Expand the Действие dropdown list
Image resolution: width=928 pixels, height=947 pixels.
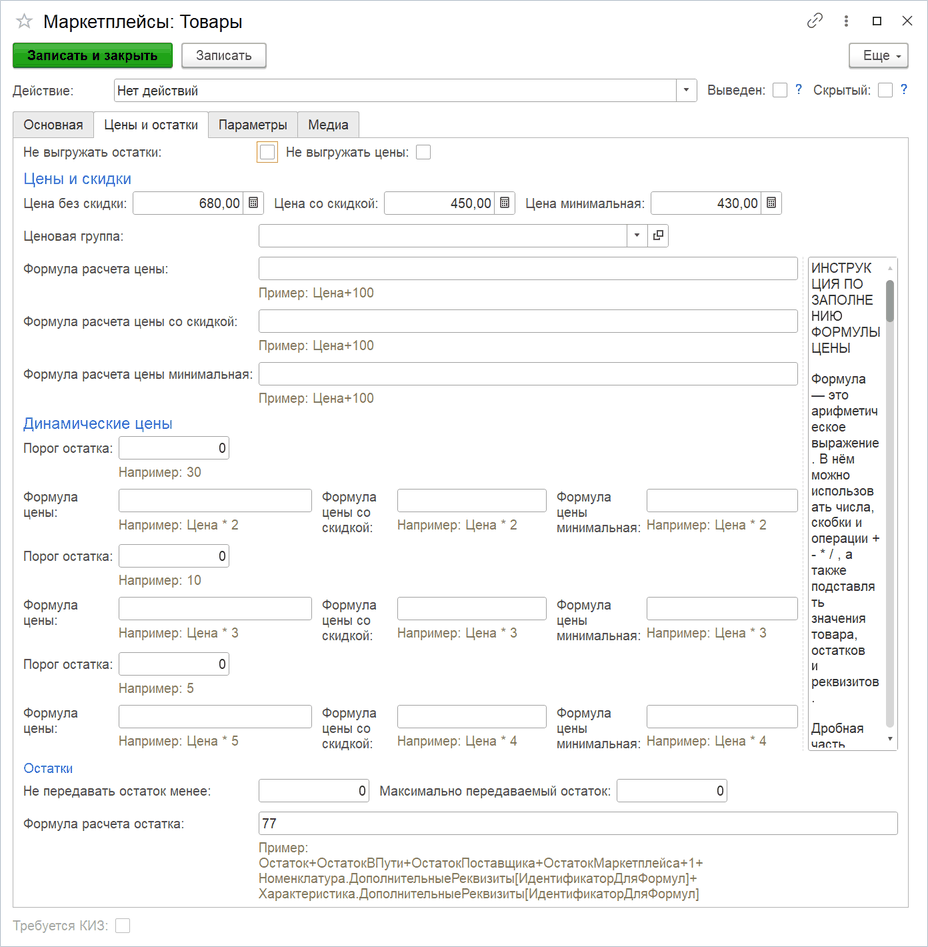(686, 91)
